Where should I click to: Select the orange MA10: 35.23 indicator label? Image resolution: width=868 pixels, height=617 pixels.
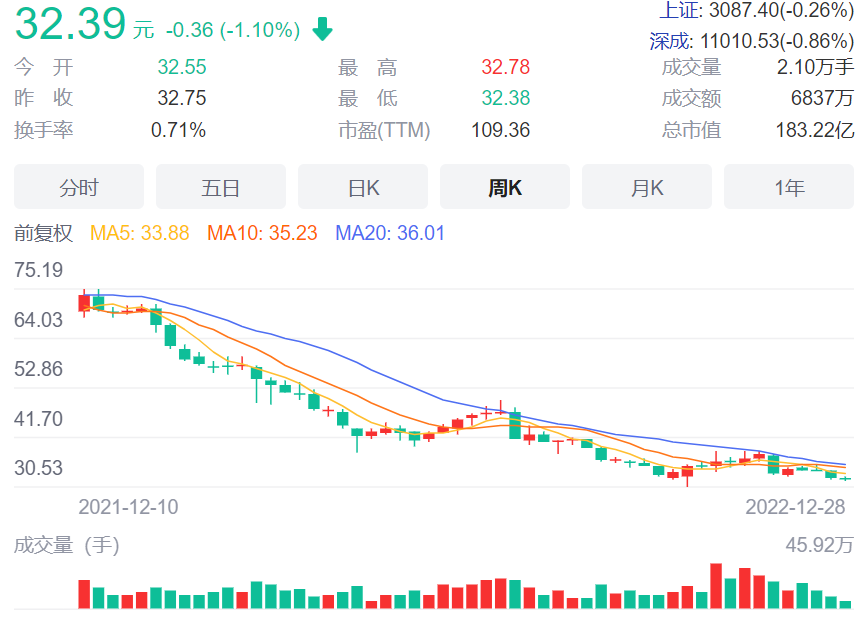coord(262,234)
